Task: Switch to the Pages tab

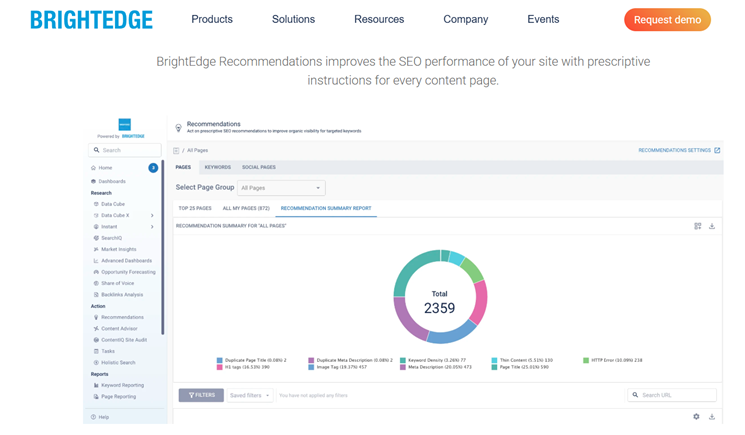Action: pyautogui.click(x=183, y=167)
